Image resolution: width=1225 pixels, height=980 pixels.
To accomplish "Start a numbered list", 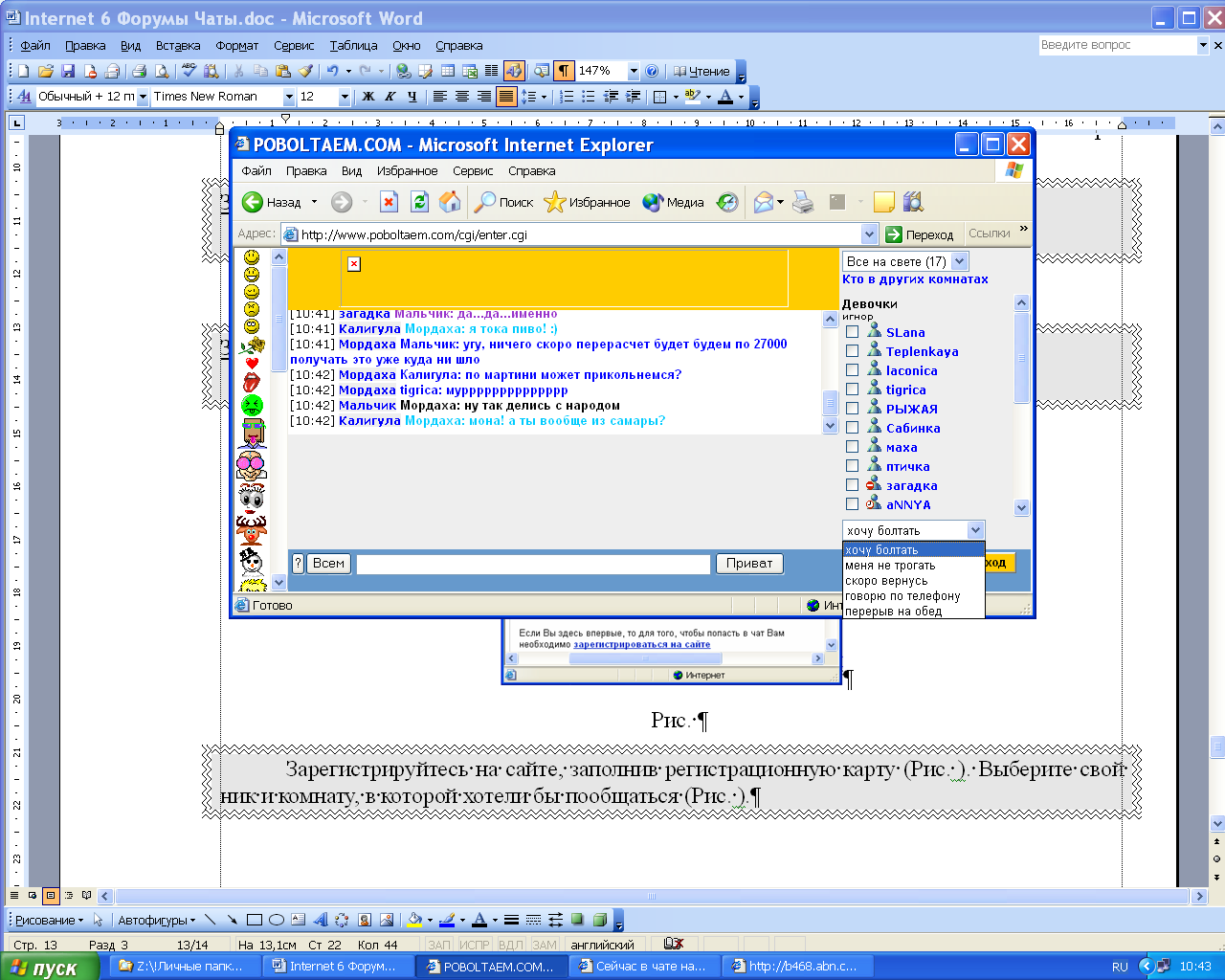I will pyautogui.click(x=567, y=97).
